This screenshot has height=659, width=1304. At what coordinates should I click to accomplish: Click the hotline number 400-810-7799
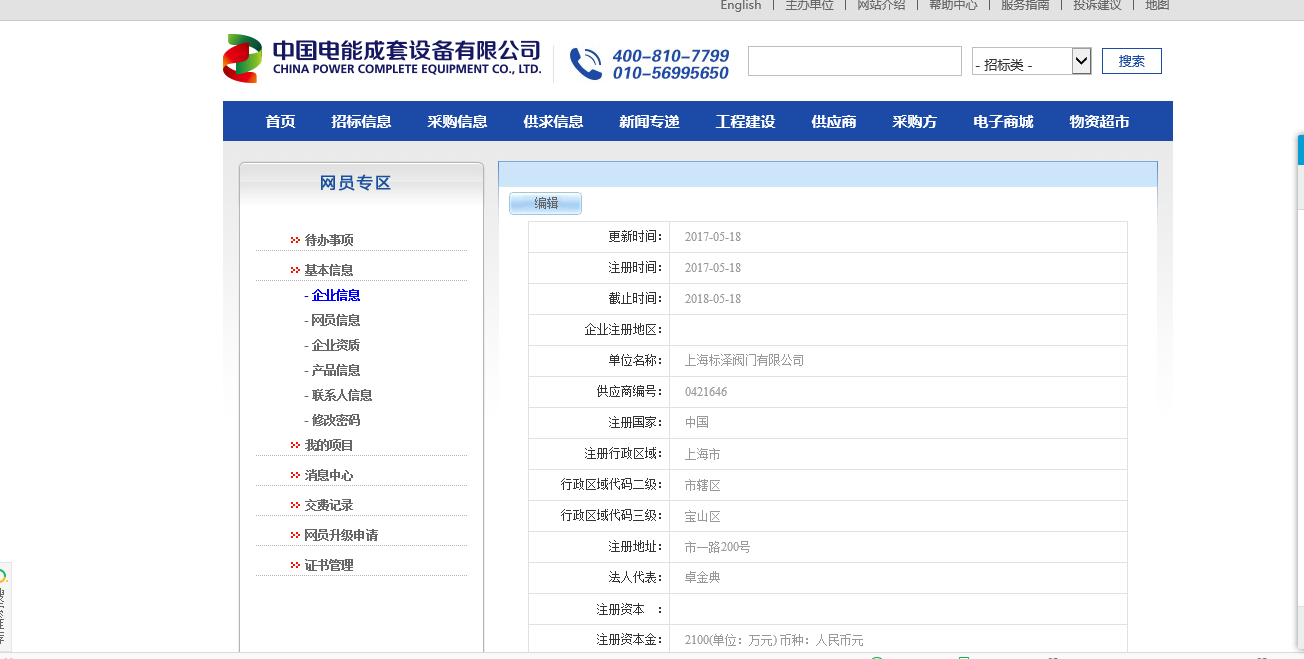[671, 55]
